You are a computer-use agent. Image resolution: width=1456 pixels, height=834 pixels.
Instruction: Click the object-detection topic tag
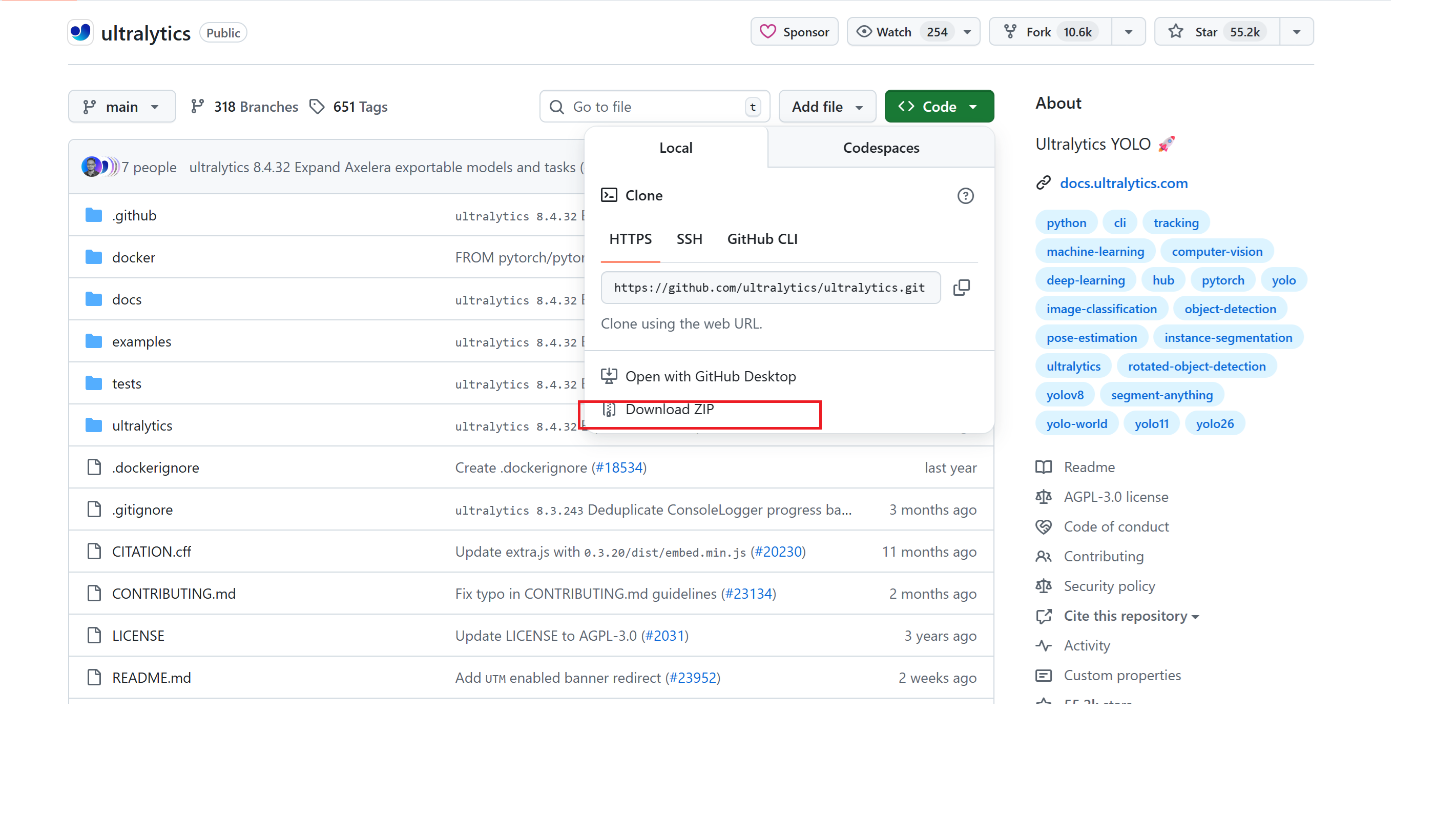point(1230,309)
